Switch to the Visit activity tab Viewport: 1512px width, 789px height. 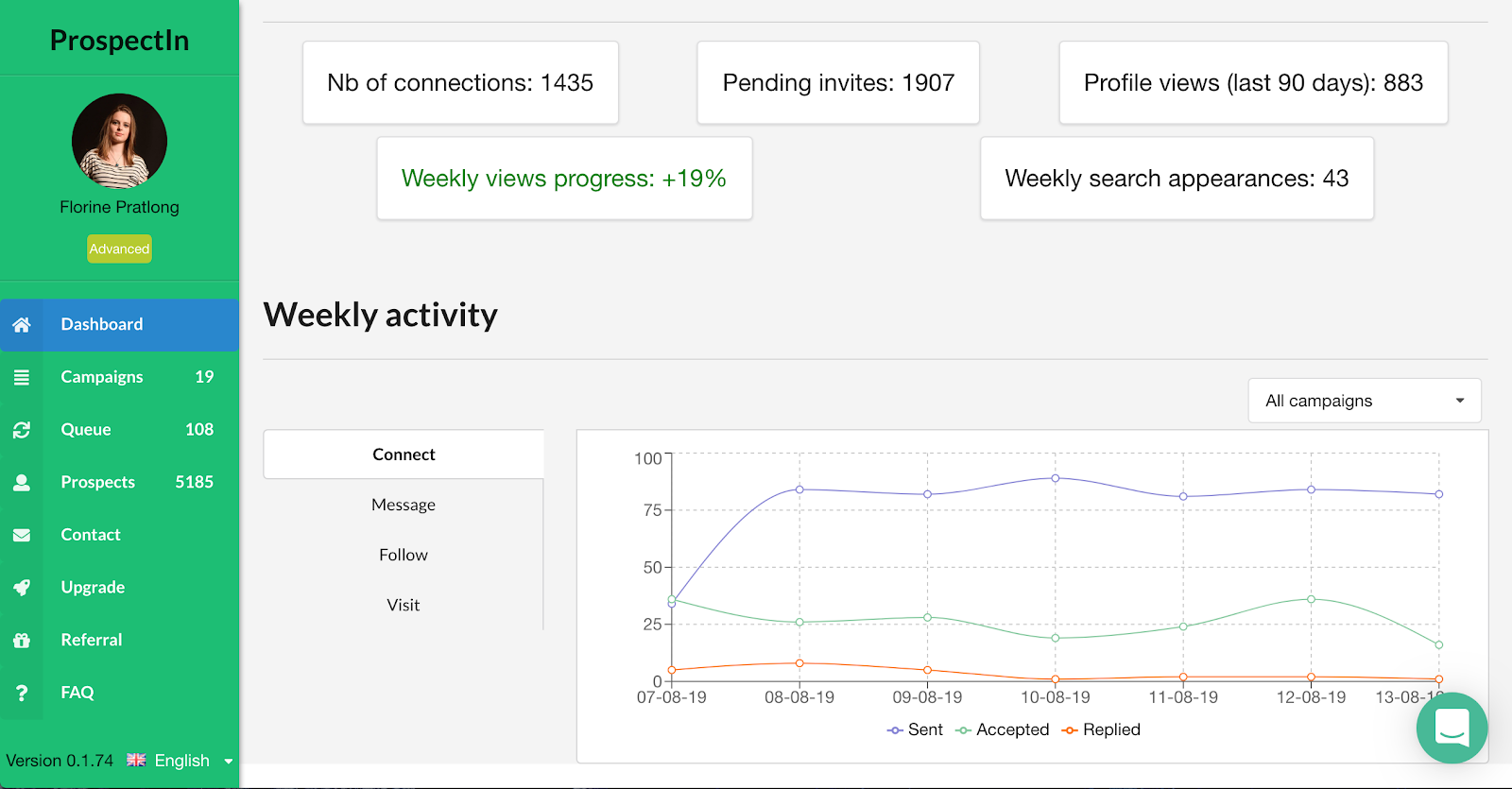tap(404, 605)
